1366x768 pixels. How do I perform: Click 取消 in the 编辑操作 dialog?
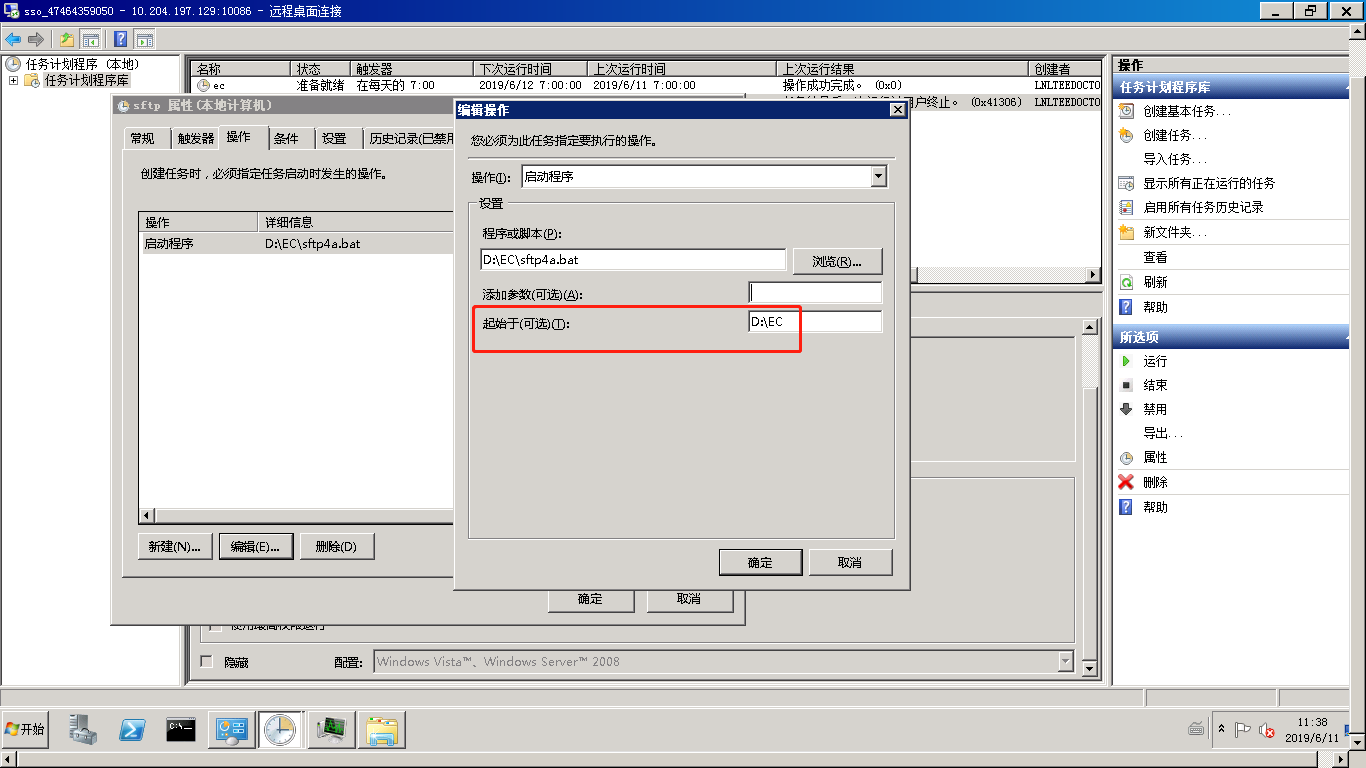click(x=850, y=562)
